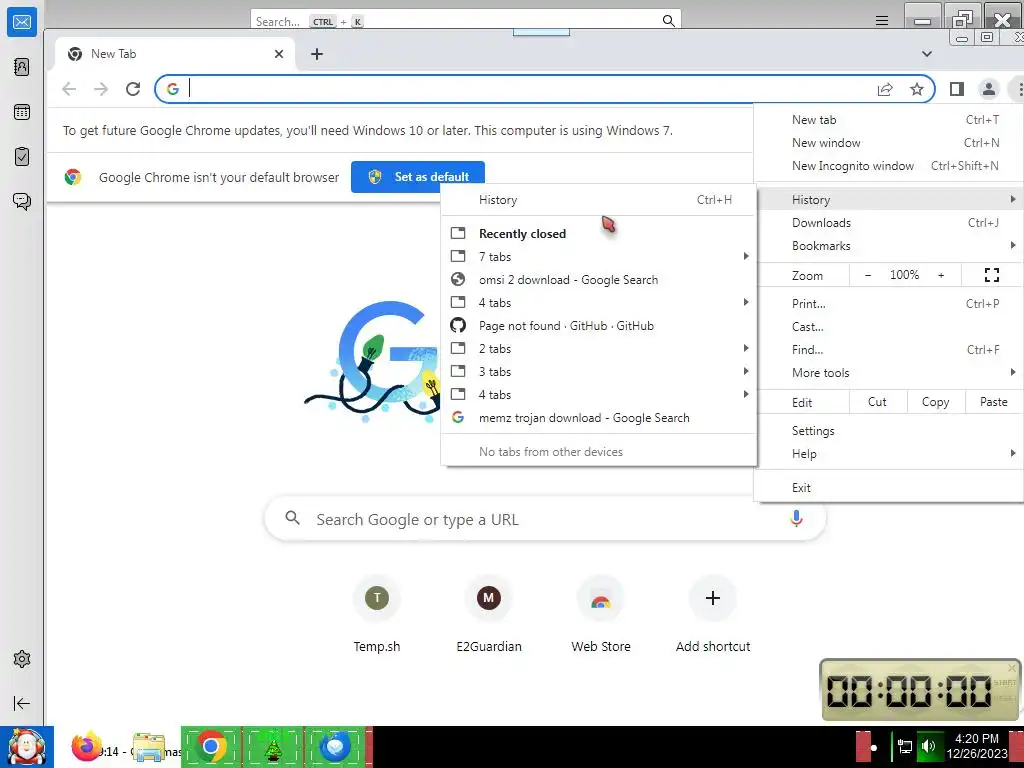Expand the Help submenu
The width and height of the screenshot is (1024, 768).
pyautogui.click(x=889, y=454)
